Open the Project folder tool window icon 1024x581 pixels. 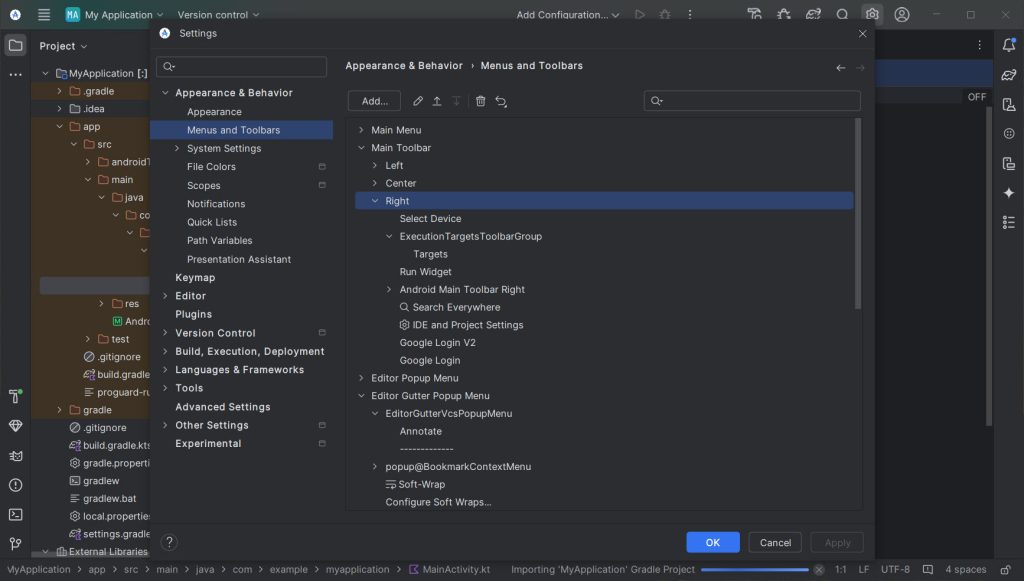pos(16,45)
